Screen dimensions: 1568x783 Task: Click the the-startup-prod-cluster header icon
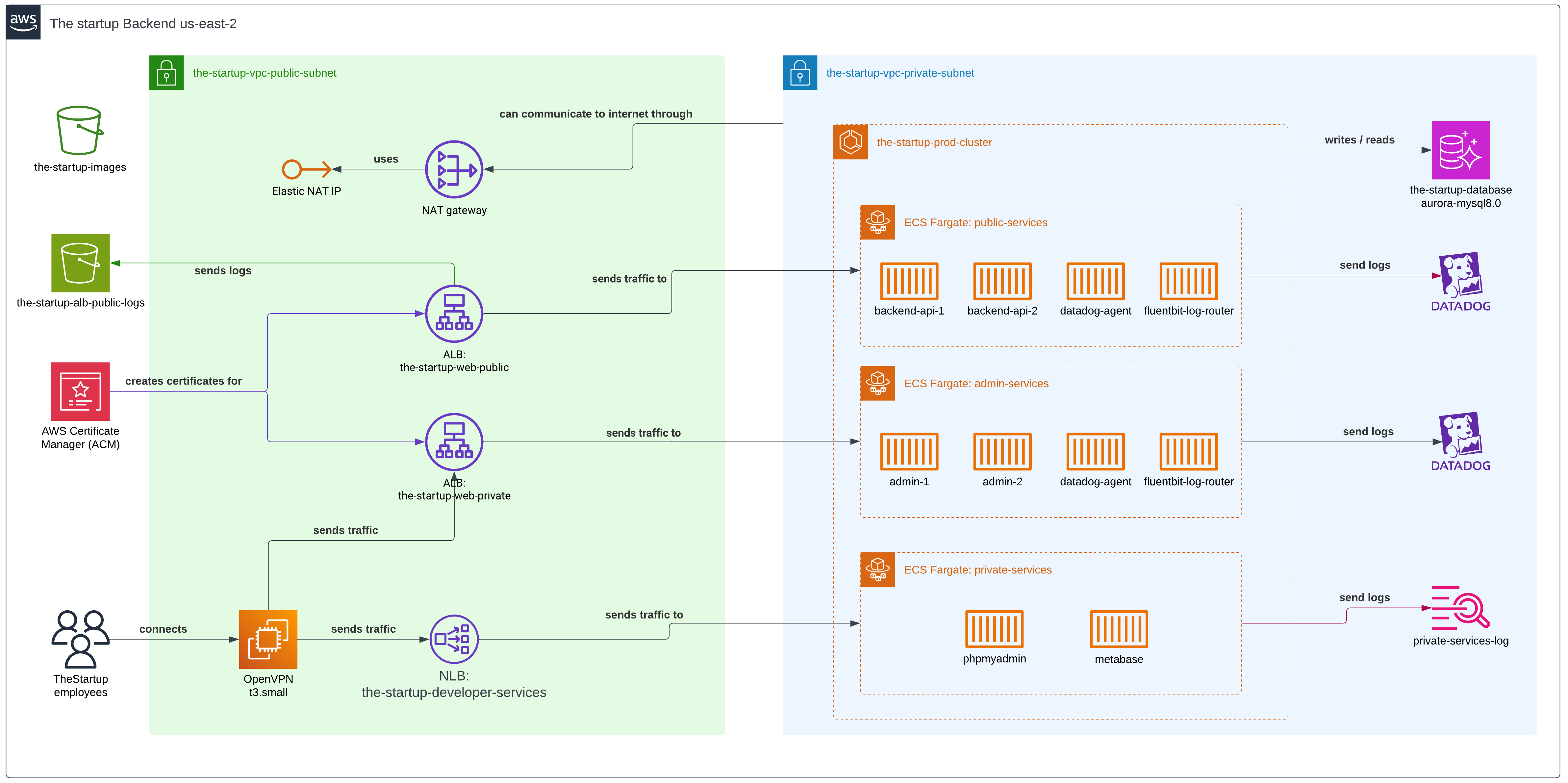850,142
